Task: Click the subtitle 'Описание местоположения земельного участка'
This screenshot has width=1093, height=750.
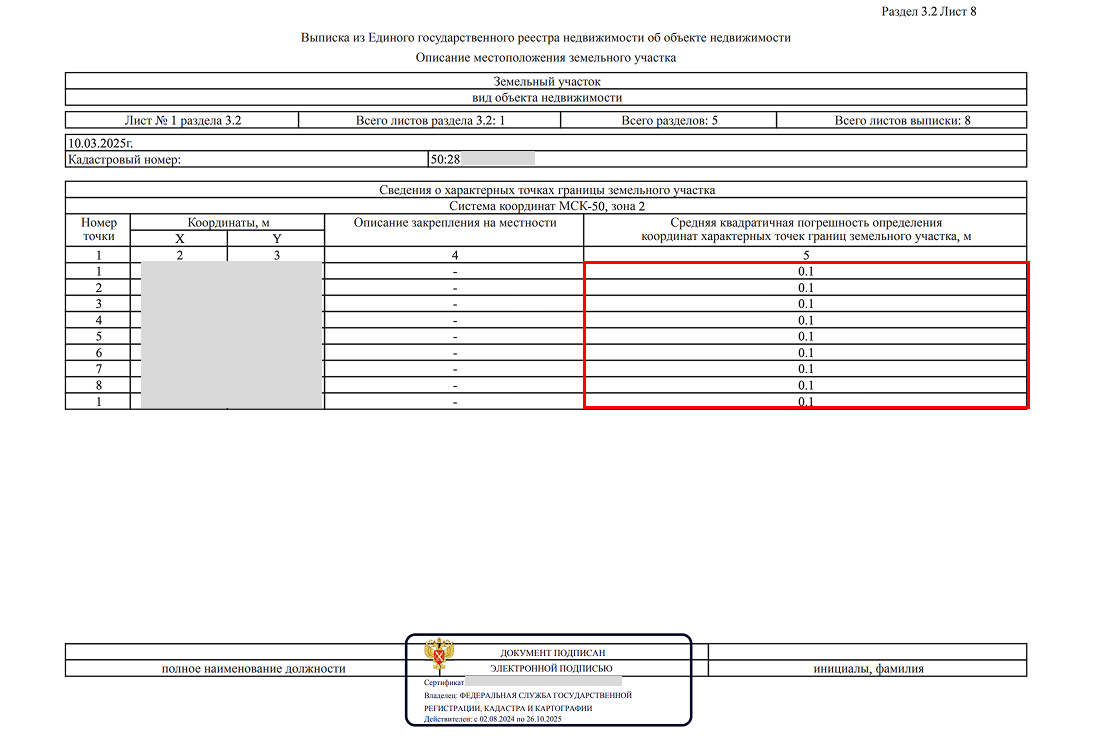Action: click(x=546, y=58)
